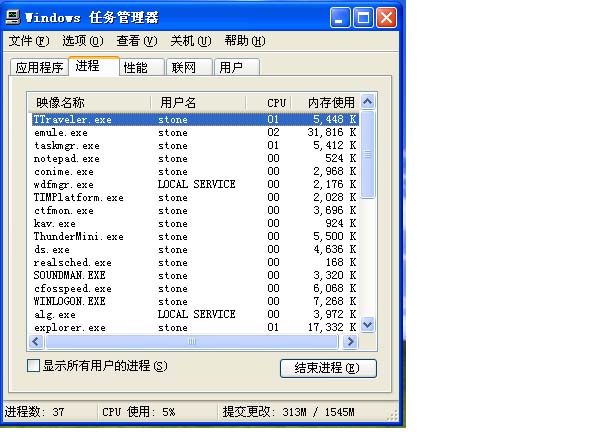The image size is (600, 447).
Task: Select the WINLOGON.EXE process
Action: [x=195, y=302]
